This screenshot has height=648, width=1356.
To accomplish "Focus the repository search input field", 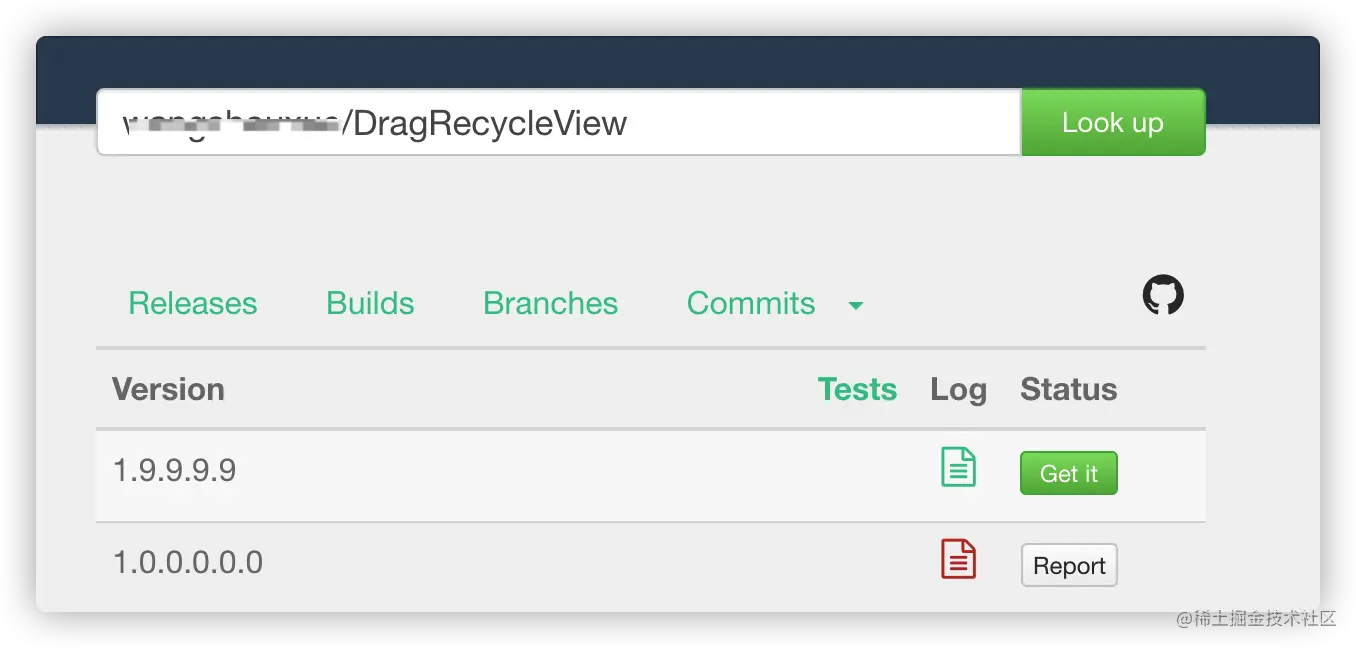I will click(x=558, y=123).
